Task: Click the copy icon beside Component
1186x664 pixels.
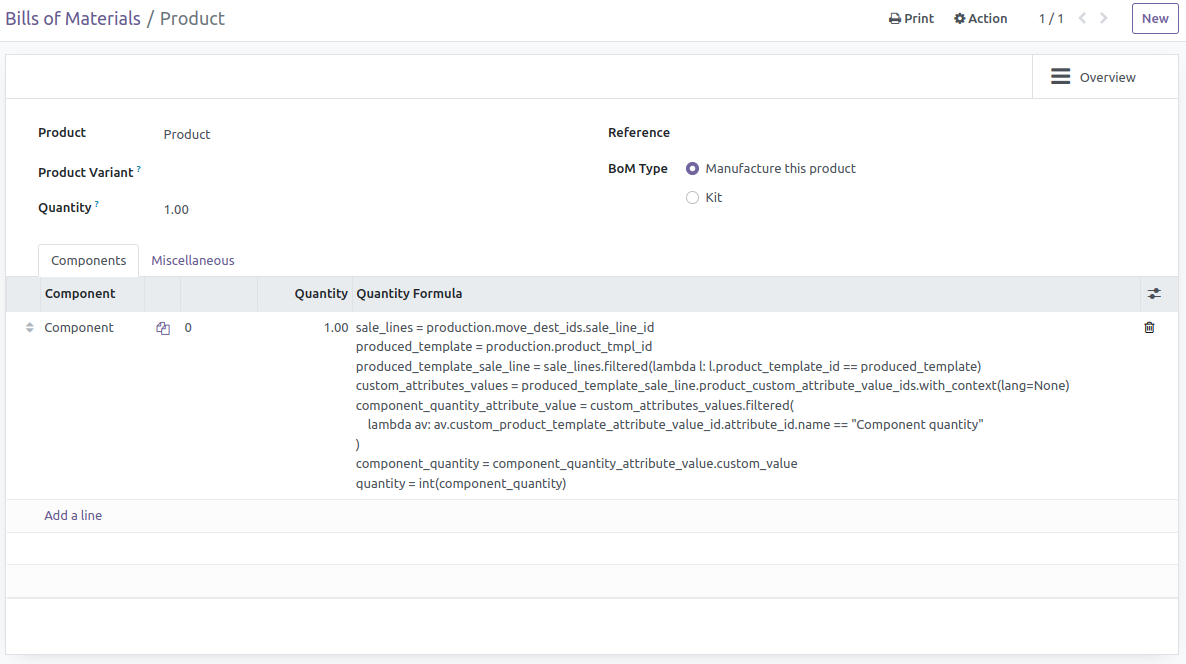Action: [x=163, y=328]
